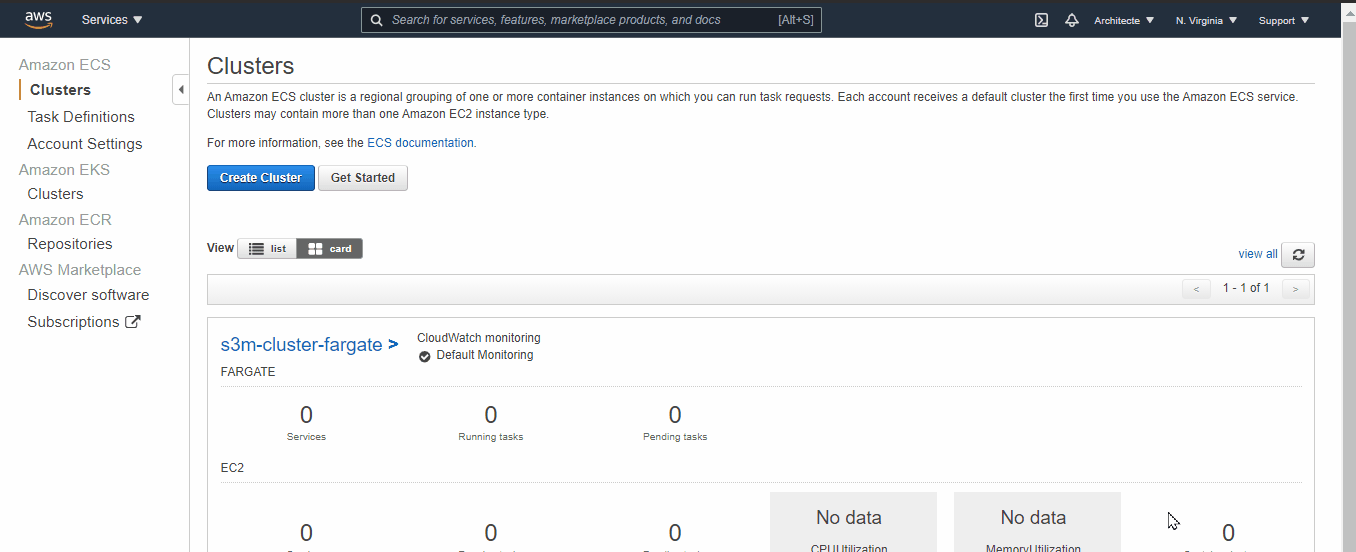This screenshot has height=552, width=1356.
Task: Click the Get Started button
Action: click(x=363, y=178)
